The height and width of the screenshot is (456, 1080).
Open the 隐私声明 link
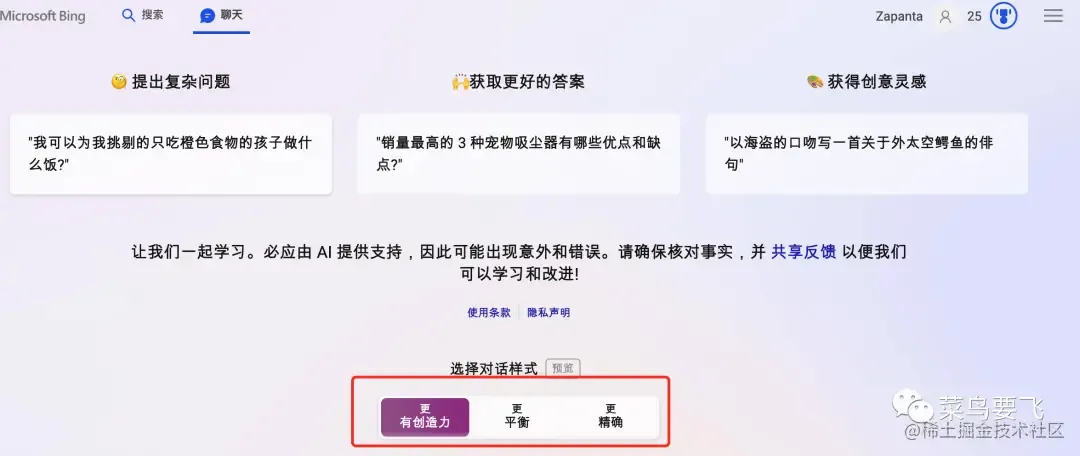pyautogui.click(x=549, y=312)
